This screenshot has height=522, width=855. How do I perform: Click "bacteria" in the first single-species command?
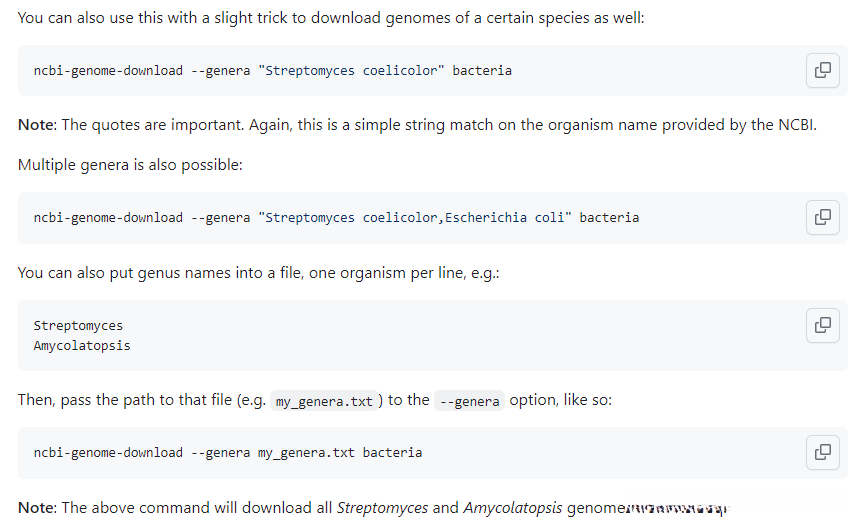tap(482, 71)
